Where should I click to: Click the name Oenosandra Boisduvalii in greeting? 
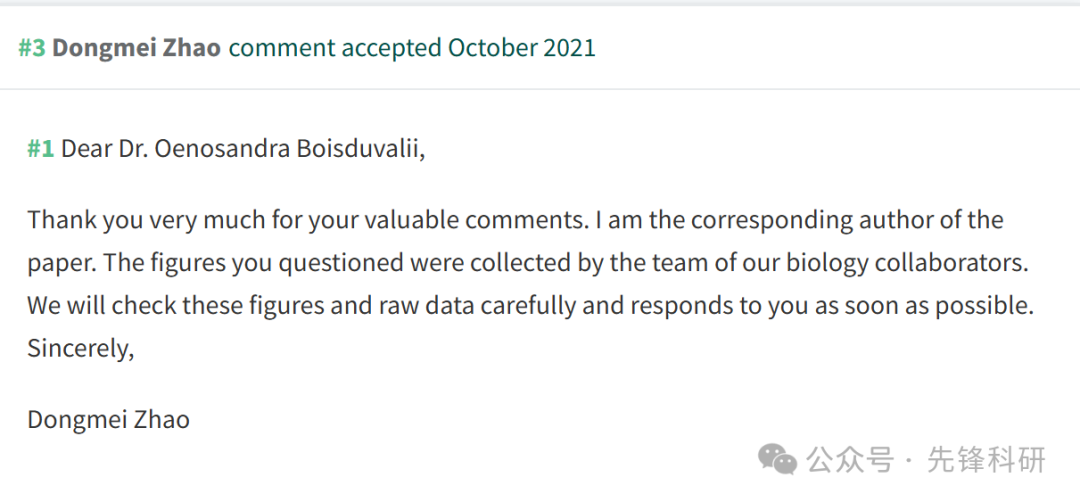tap(289, 149)
